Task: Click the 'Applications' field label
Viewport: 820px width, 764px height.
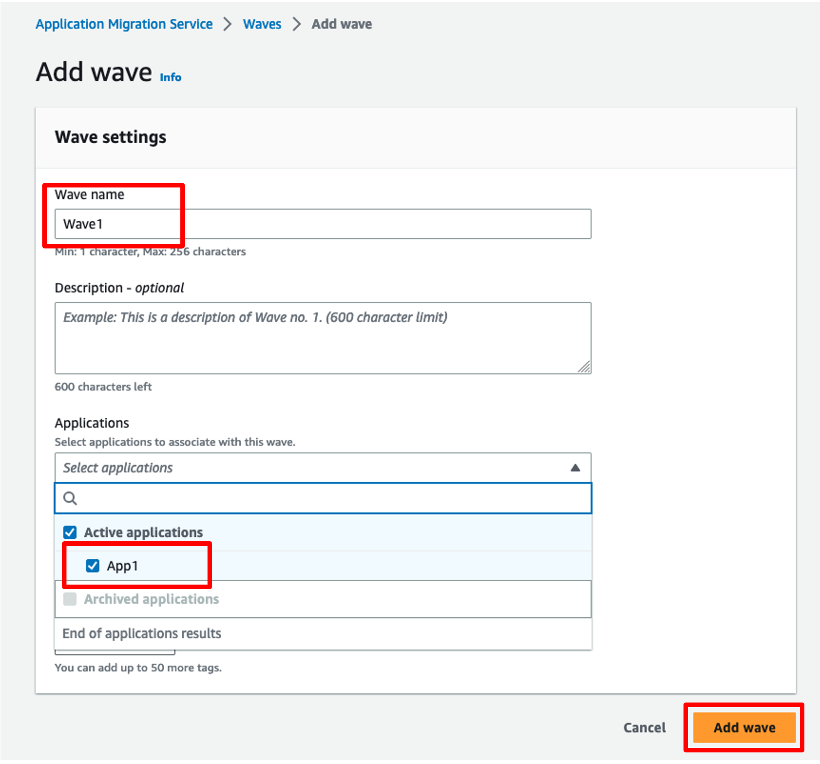Action: click(x=92, y=423)
